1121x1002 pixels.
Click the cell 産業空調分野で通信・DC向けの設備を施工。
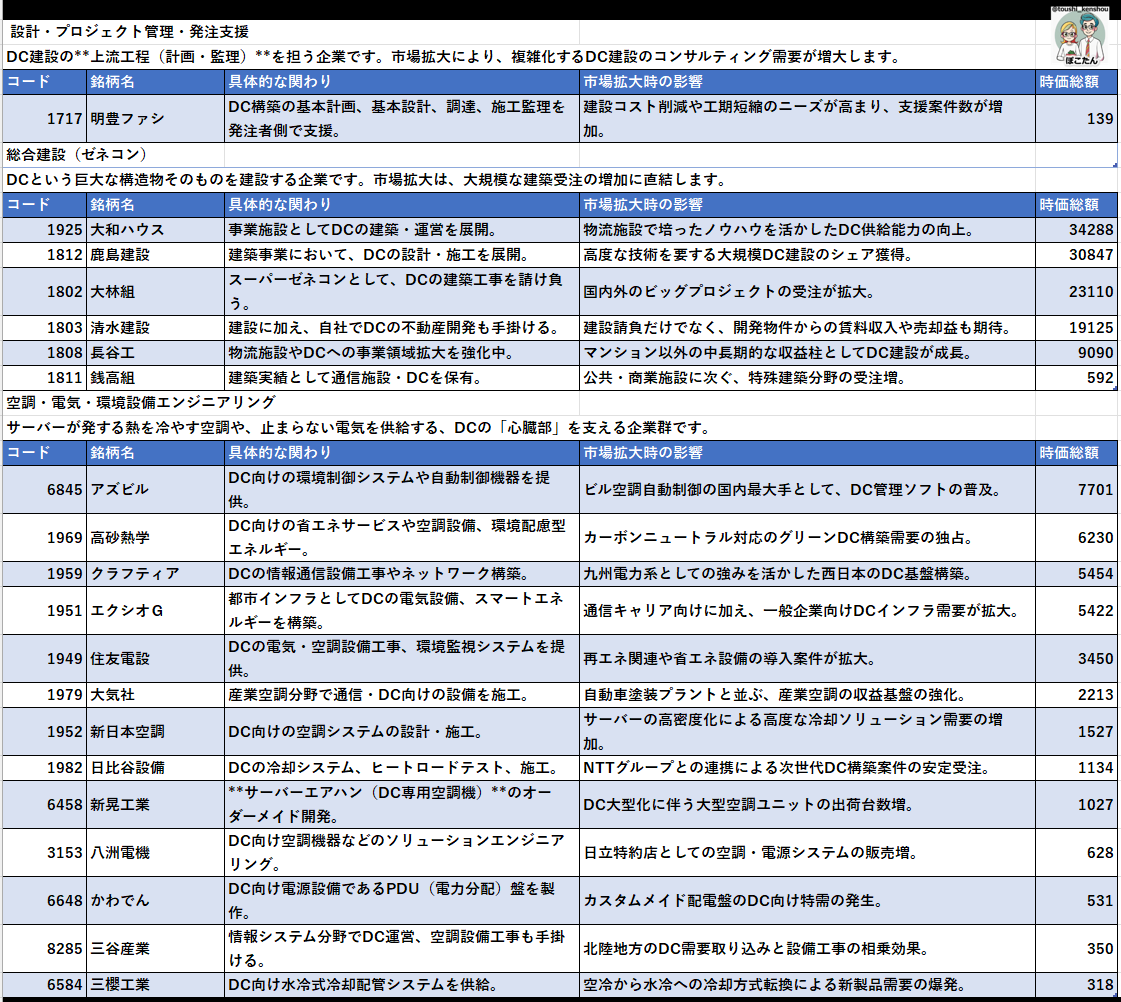402,695
